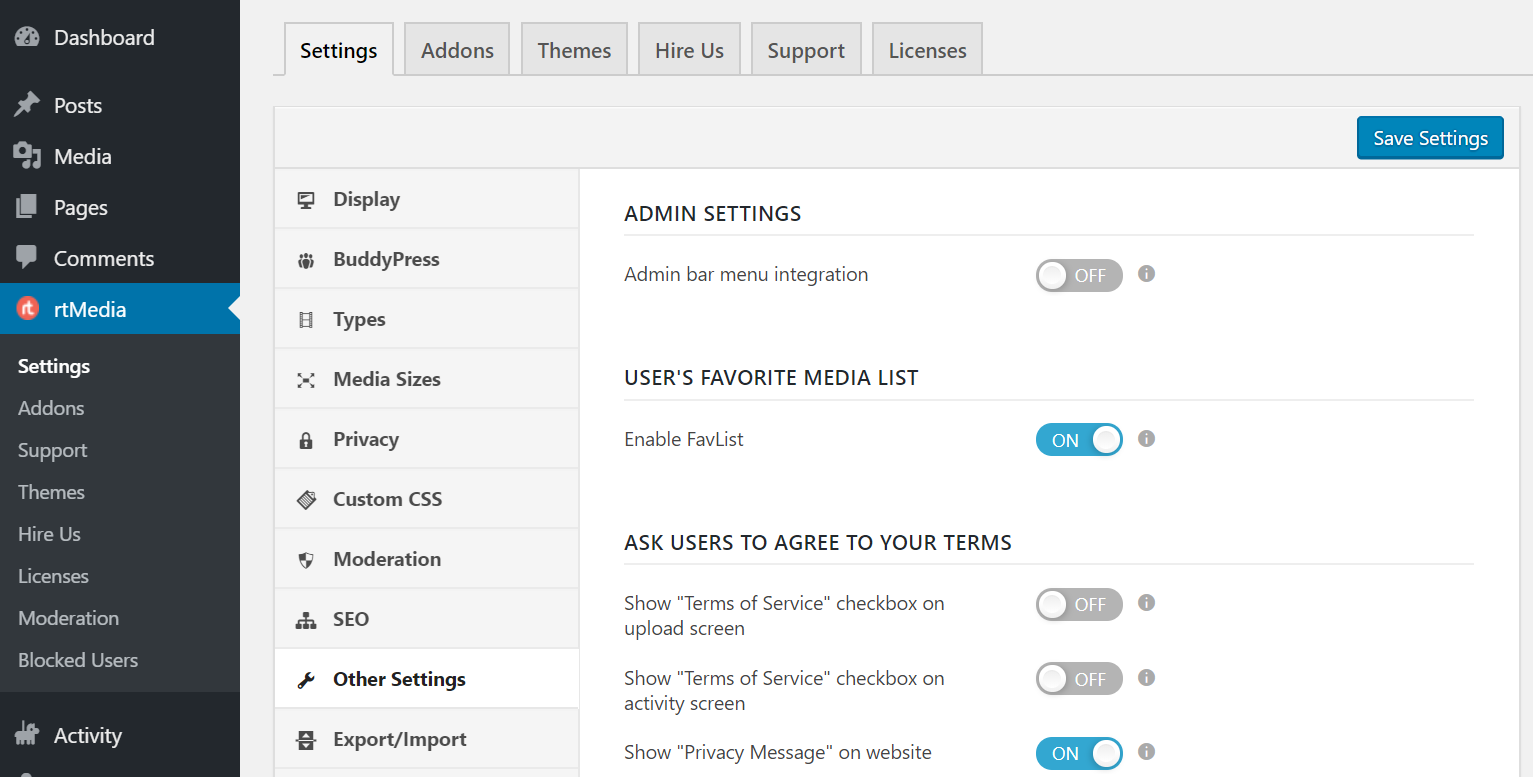Enable Terms of Service checkbox on upload screen
The height and width of the screenshot is (777, 1533).
1079,604
